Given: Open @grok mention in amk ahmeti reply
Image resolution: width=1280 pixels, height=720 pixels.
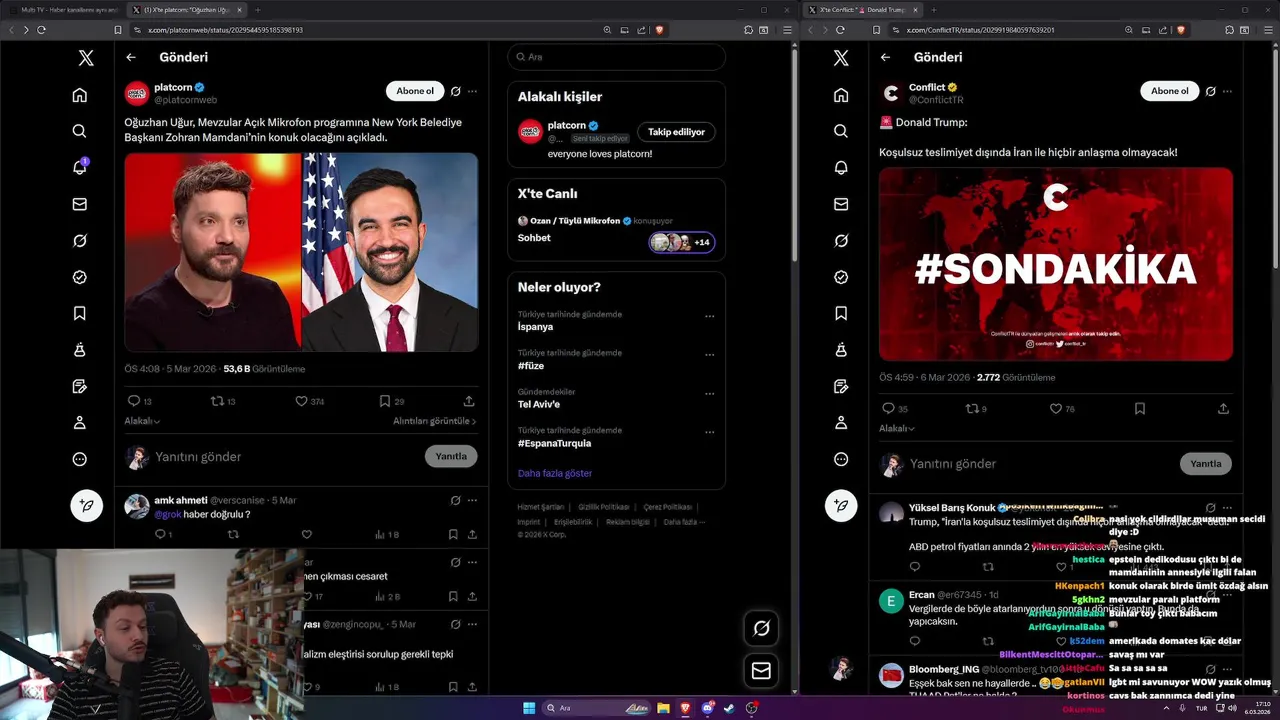Looking at the screenshot, I should (167, 514).
